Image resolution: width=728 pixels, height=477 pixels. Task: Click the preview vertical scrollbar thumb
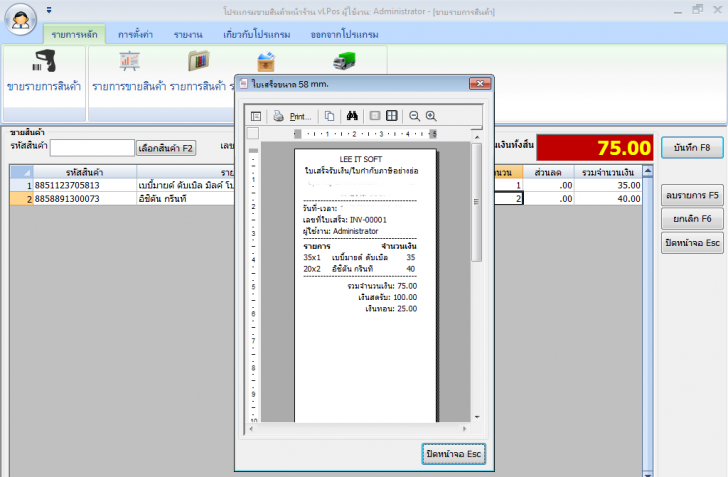point(476,202)
